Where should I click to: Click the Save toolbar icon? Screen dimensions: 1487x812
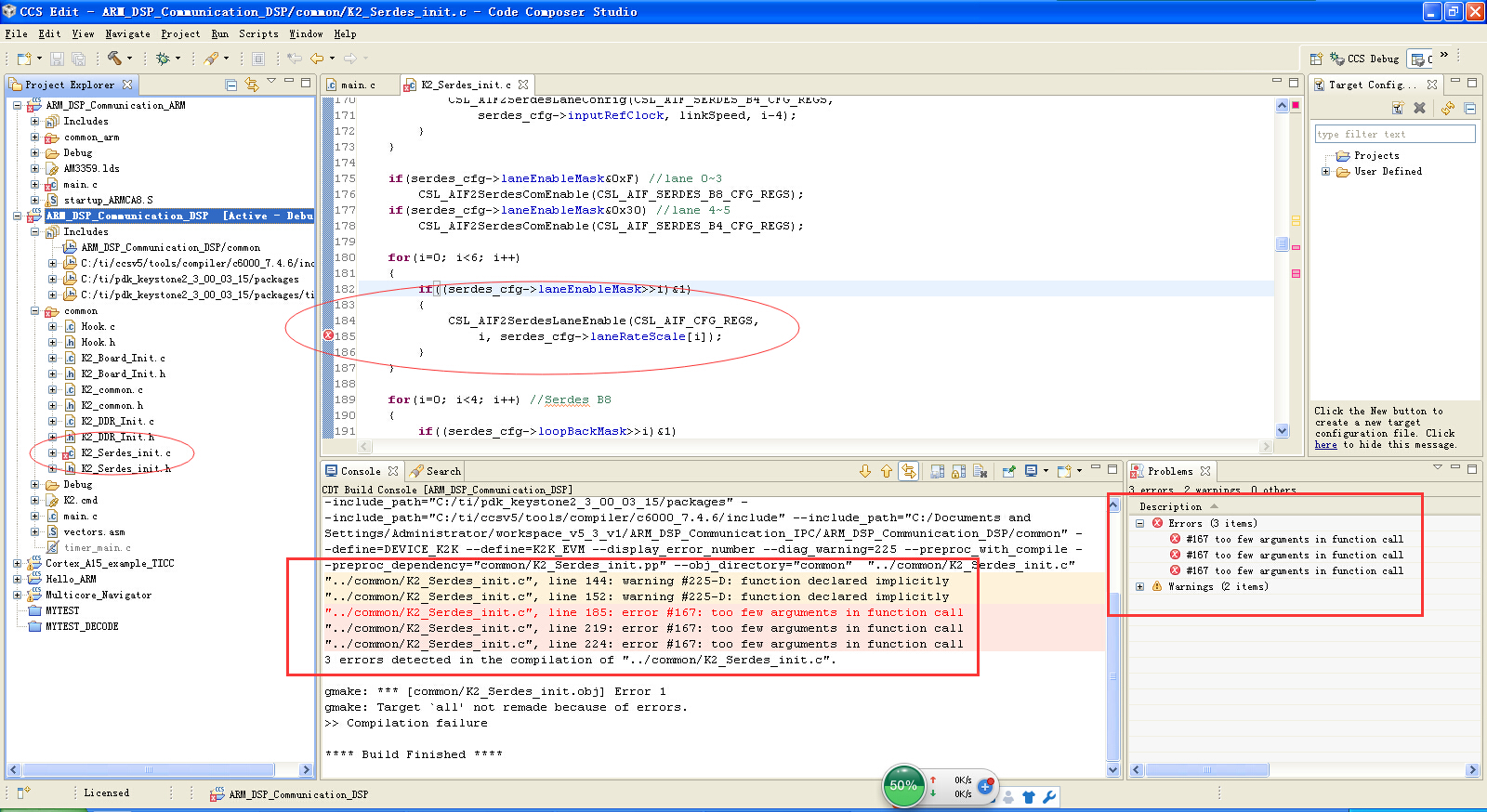(57, 59)
